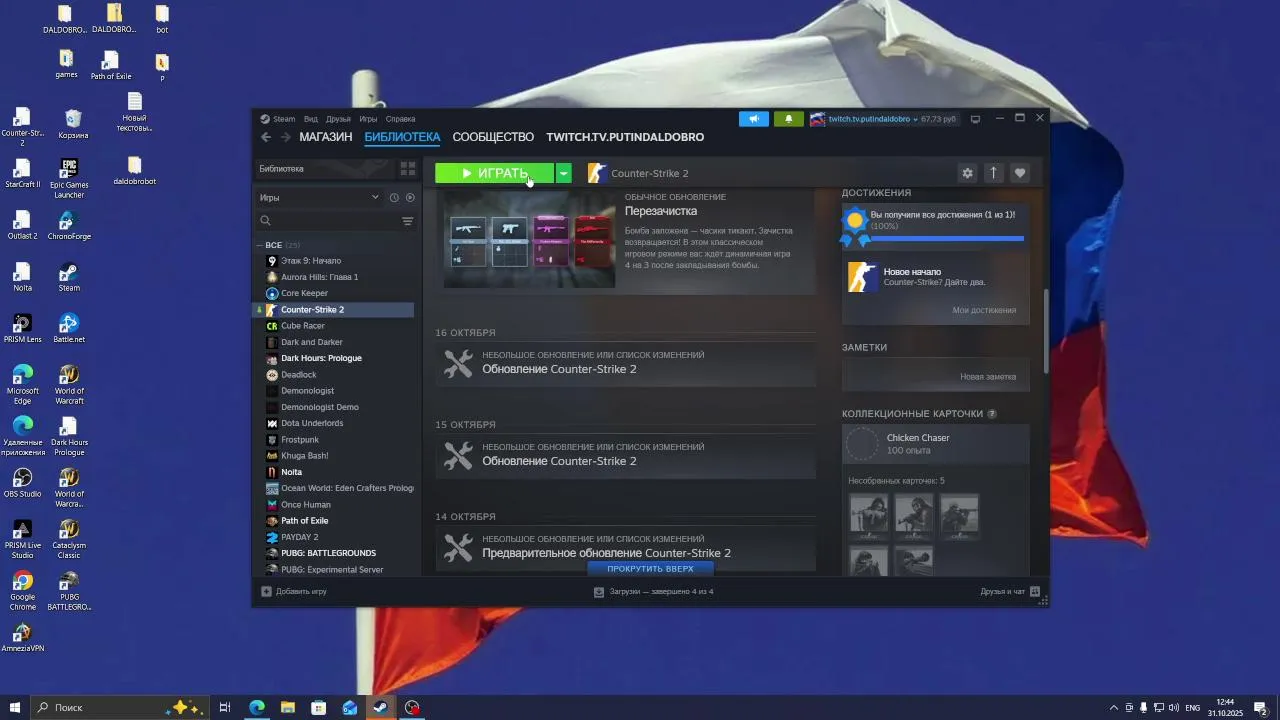This screenshot has height=720, width=1280.
Task: Open Chicken Chaser badge entry
Action: coord(935,444)
